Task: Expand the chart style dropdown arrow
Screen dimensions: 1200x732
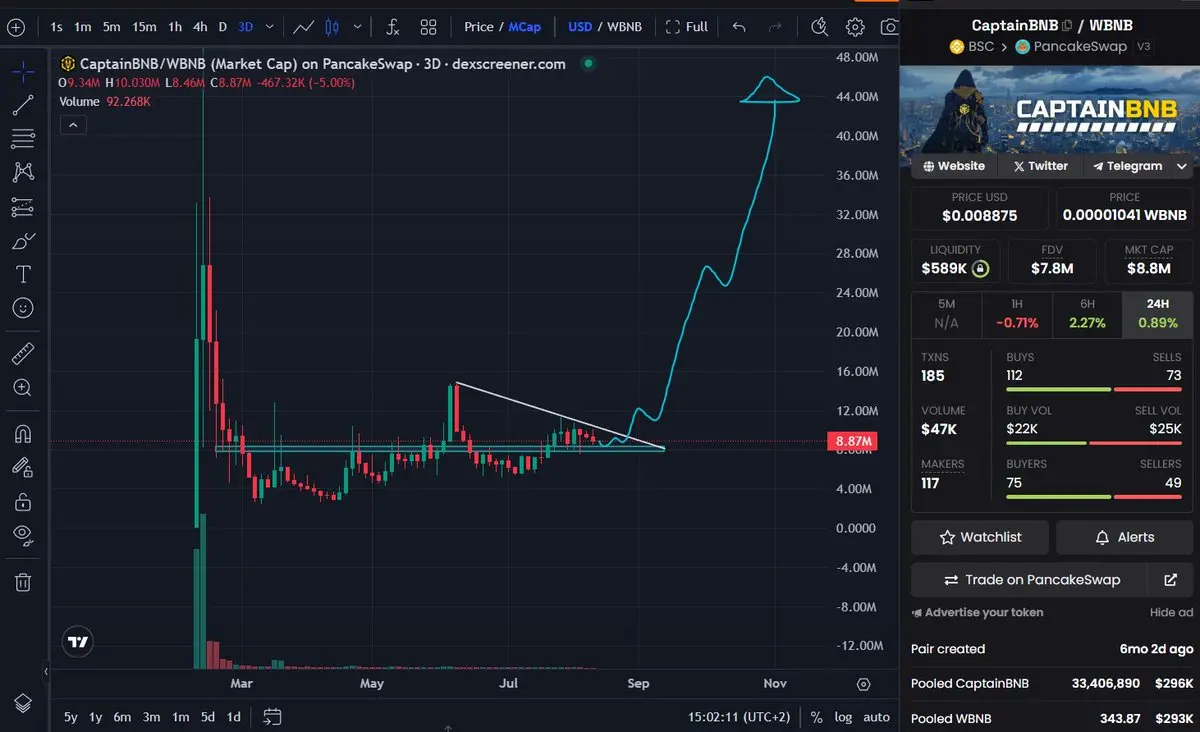Action: pyautogui.click(x=357, y=27)
